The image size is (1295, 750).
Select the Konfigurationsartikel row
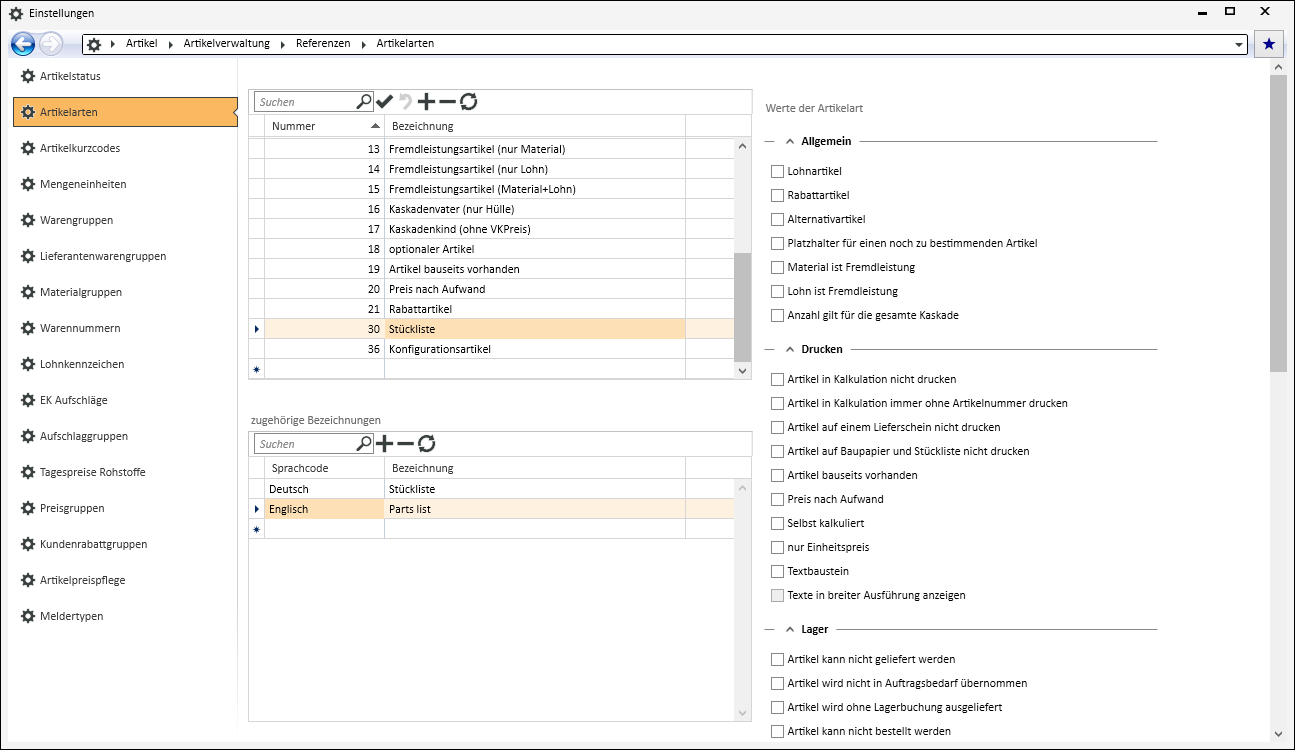click(x=492, y=349)
